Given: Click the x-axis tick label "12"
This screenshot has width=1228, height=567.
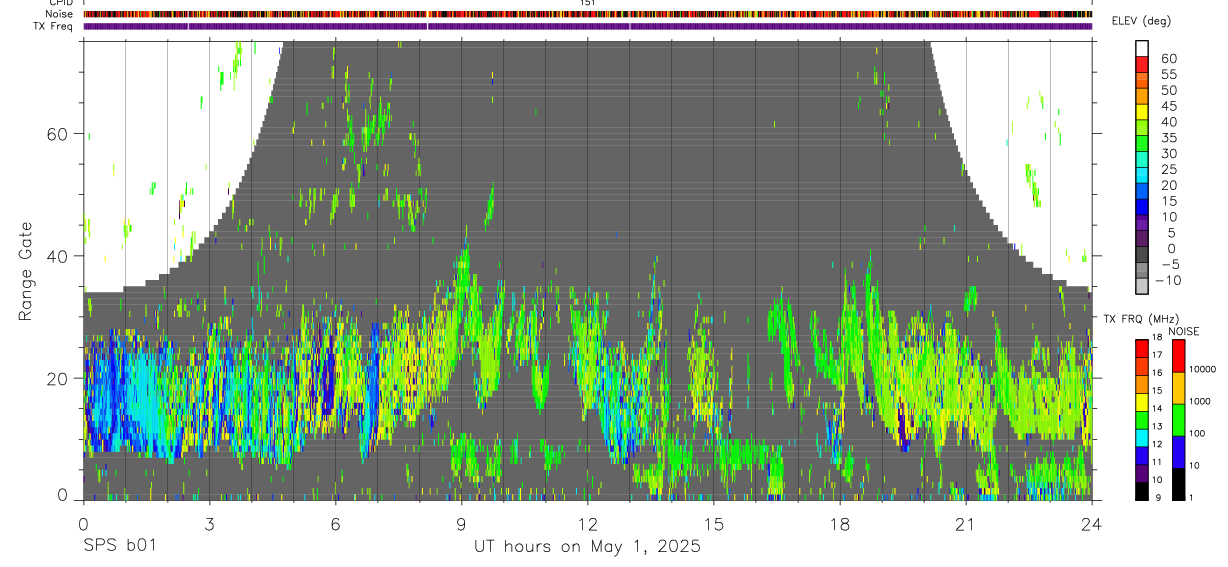Looking at the screenshot, I should point(587,524).
